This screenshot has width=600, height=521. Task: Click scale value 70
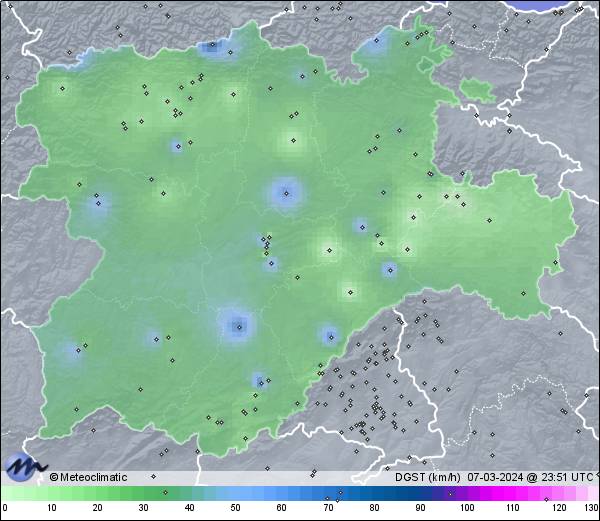328,508
